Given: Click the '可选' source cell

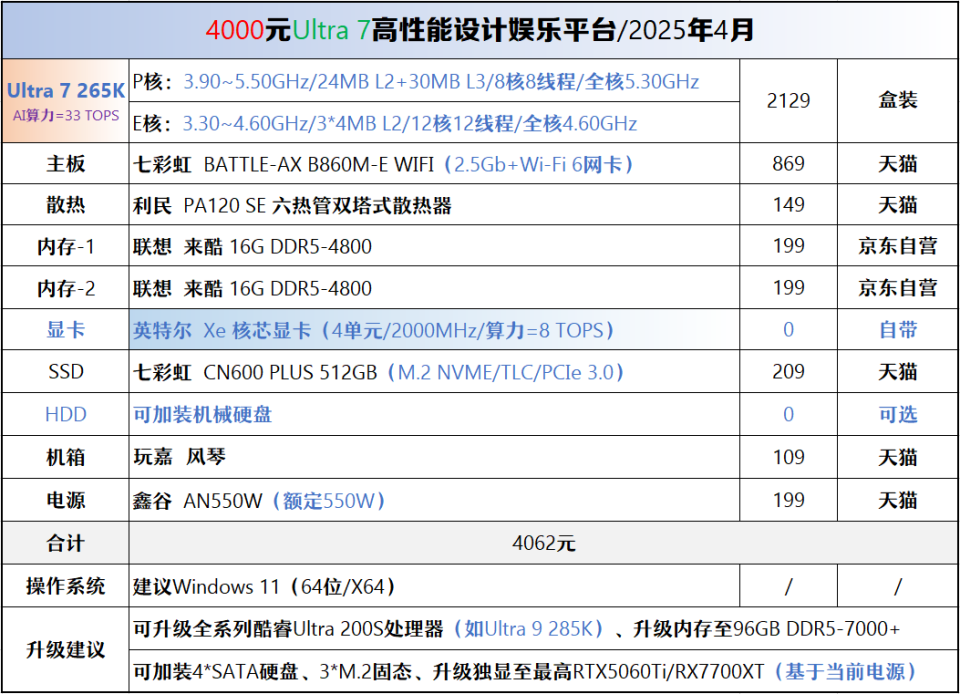Looking at the screenshot, I should click(898, 414).
